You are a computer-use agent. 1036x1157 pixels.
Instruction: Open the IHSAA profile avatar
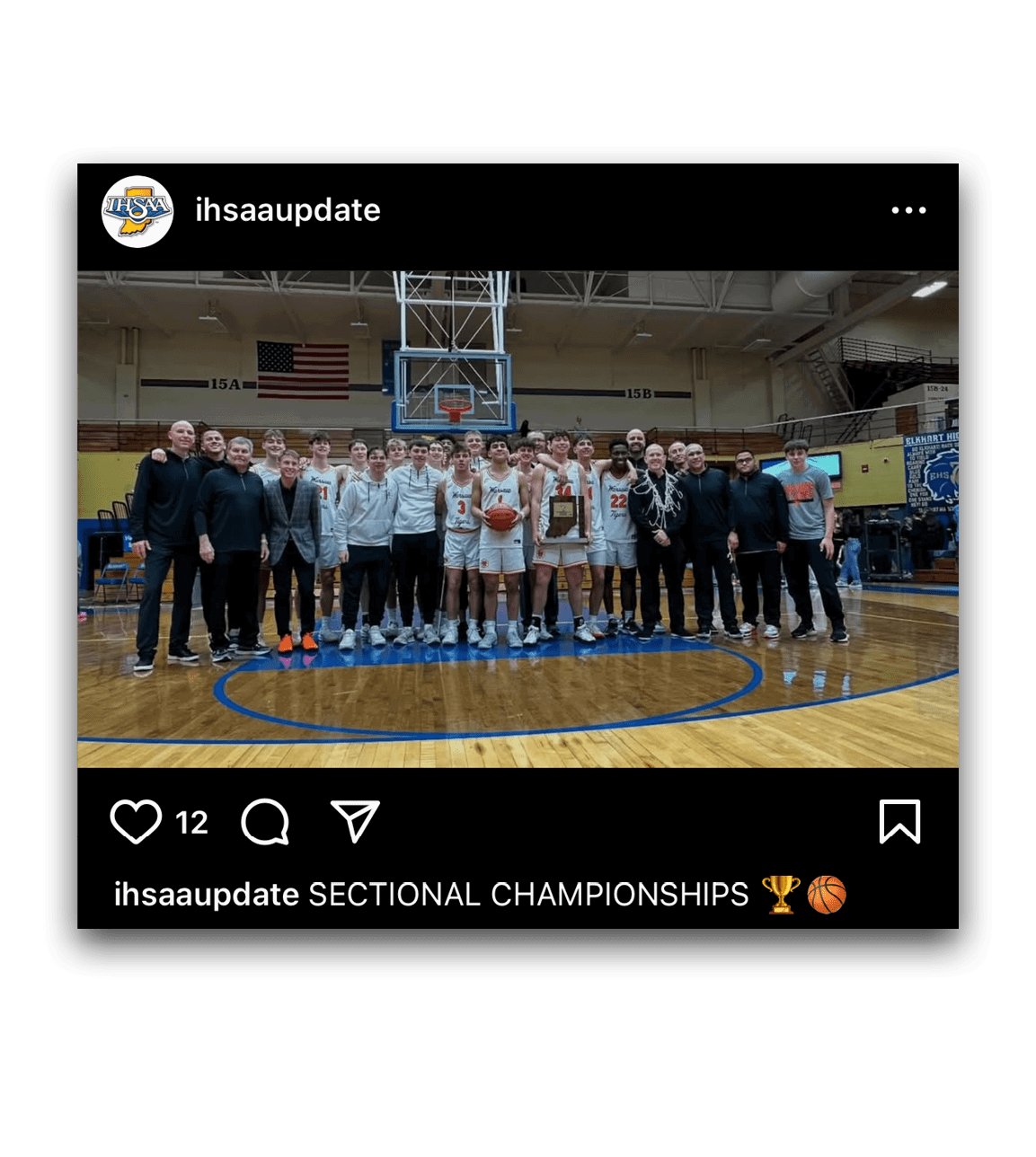137,211
